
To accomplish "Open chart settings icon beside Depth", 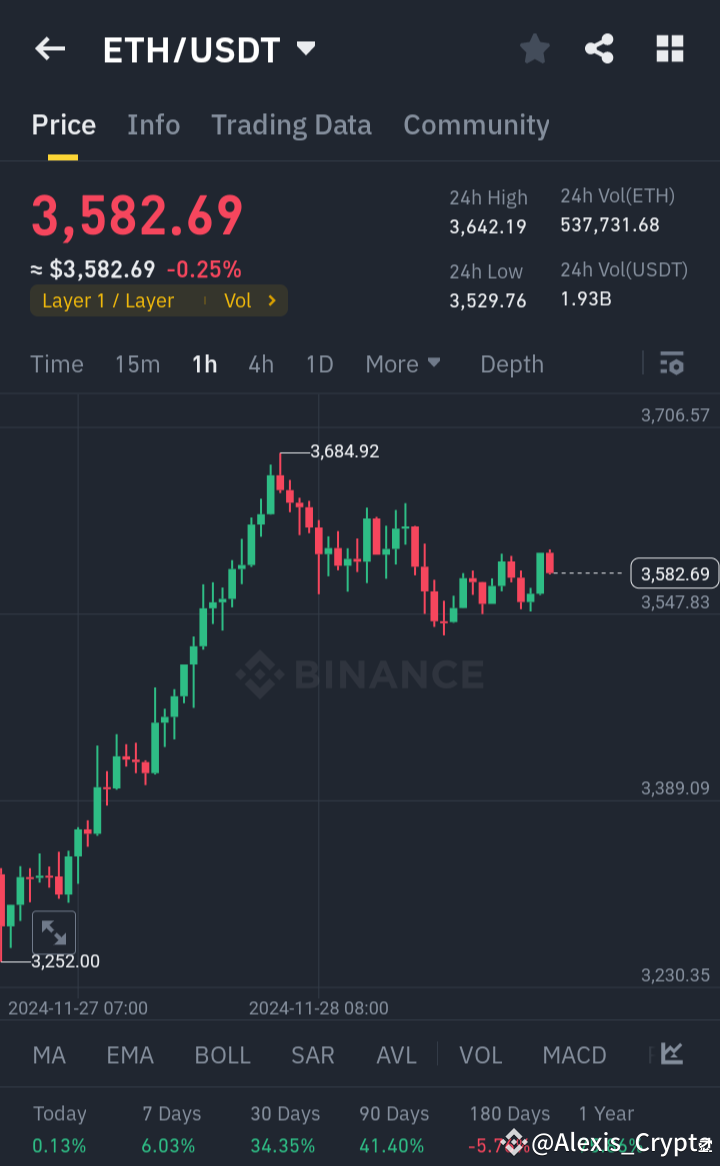I will (x=671, y=364).
